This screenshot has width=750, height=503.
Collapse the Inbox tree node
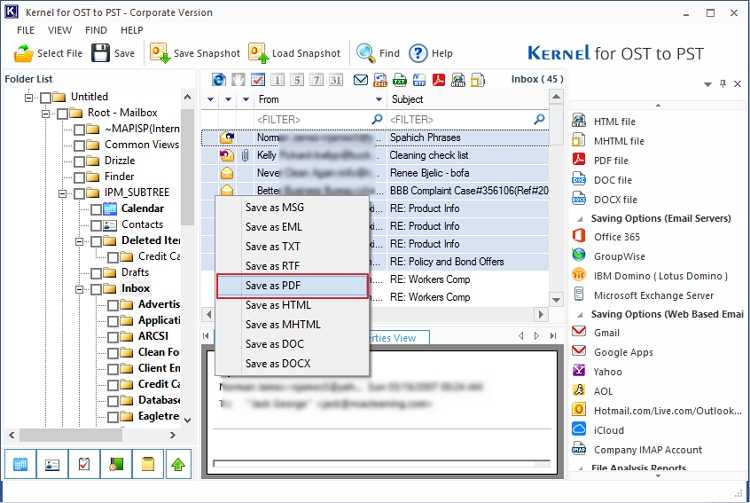coord(79,289)
